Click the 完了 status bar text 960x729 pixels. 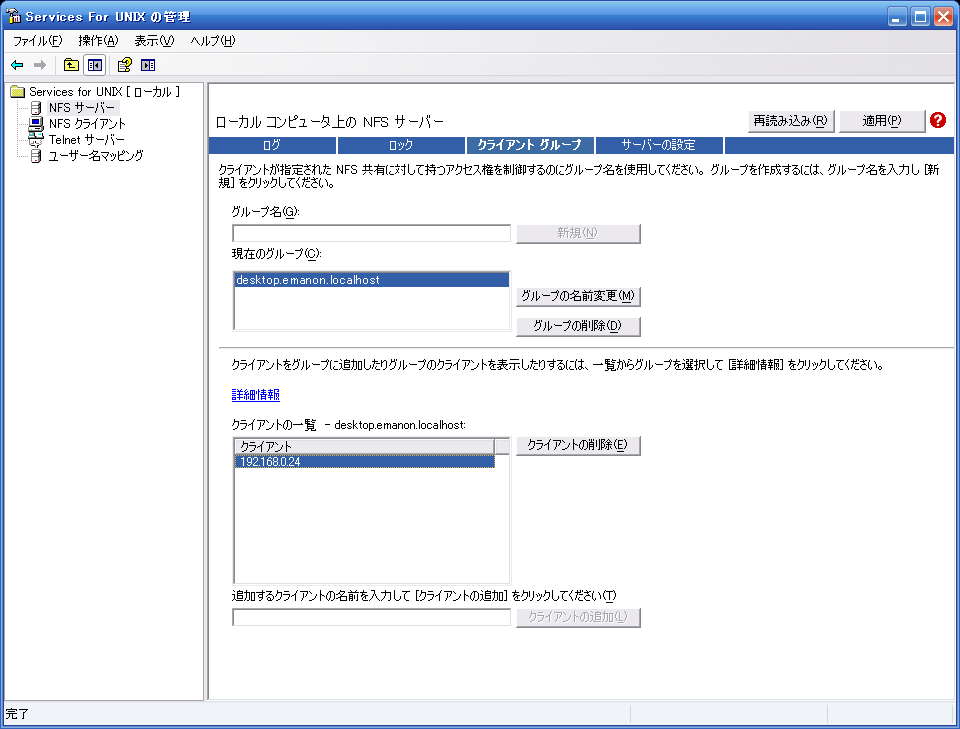pyautogui.click(x=17, y=714)
